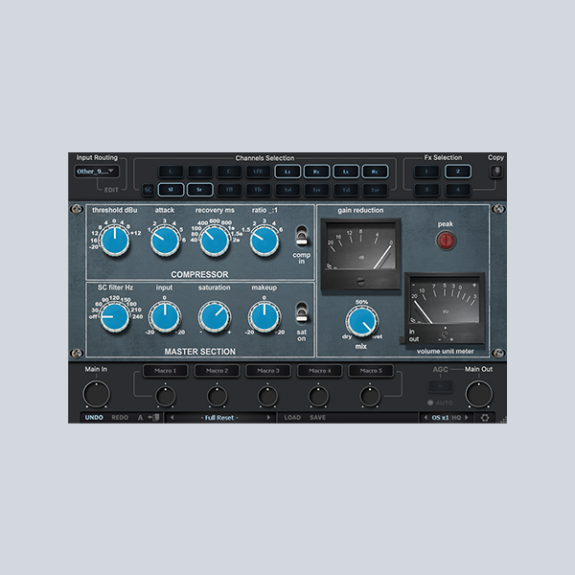Click the dry/wet mix knob
575x575 pixels.
pos(362,322)
